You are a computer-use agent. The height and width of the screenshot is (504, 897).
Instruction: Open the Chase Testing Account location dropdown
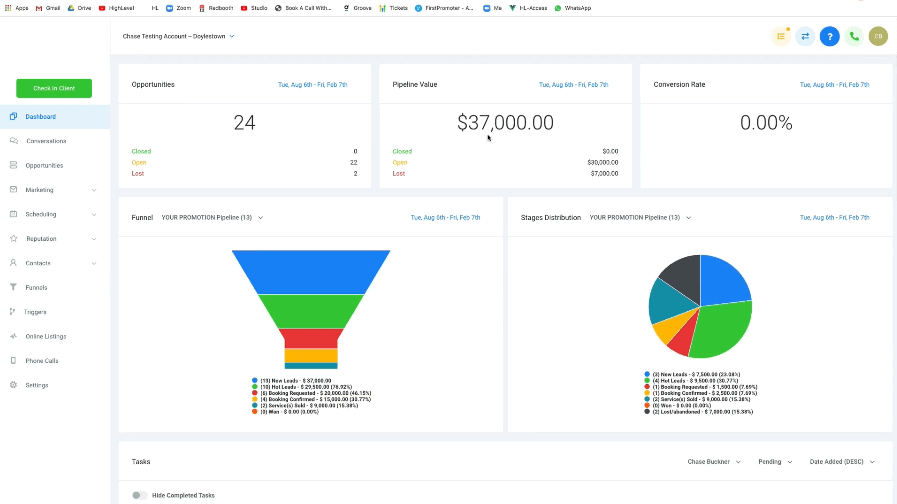(x=176, y=36)
